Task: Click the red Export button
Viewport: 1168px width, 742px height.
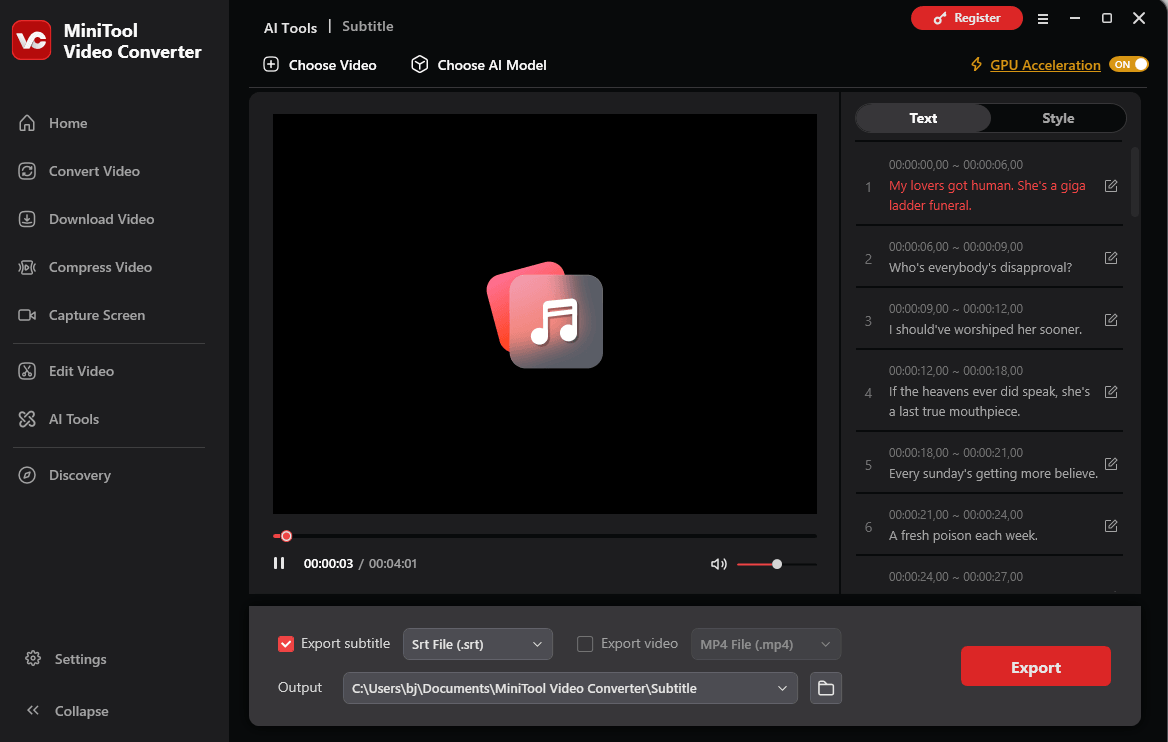Action: [1035, 667]
